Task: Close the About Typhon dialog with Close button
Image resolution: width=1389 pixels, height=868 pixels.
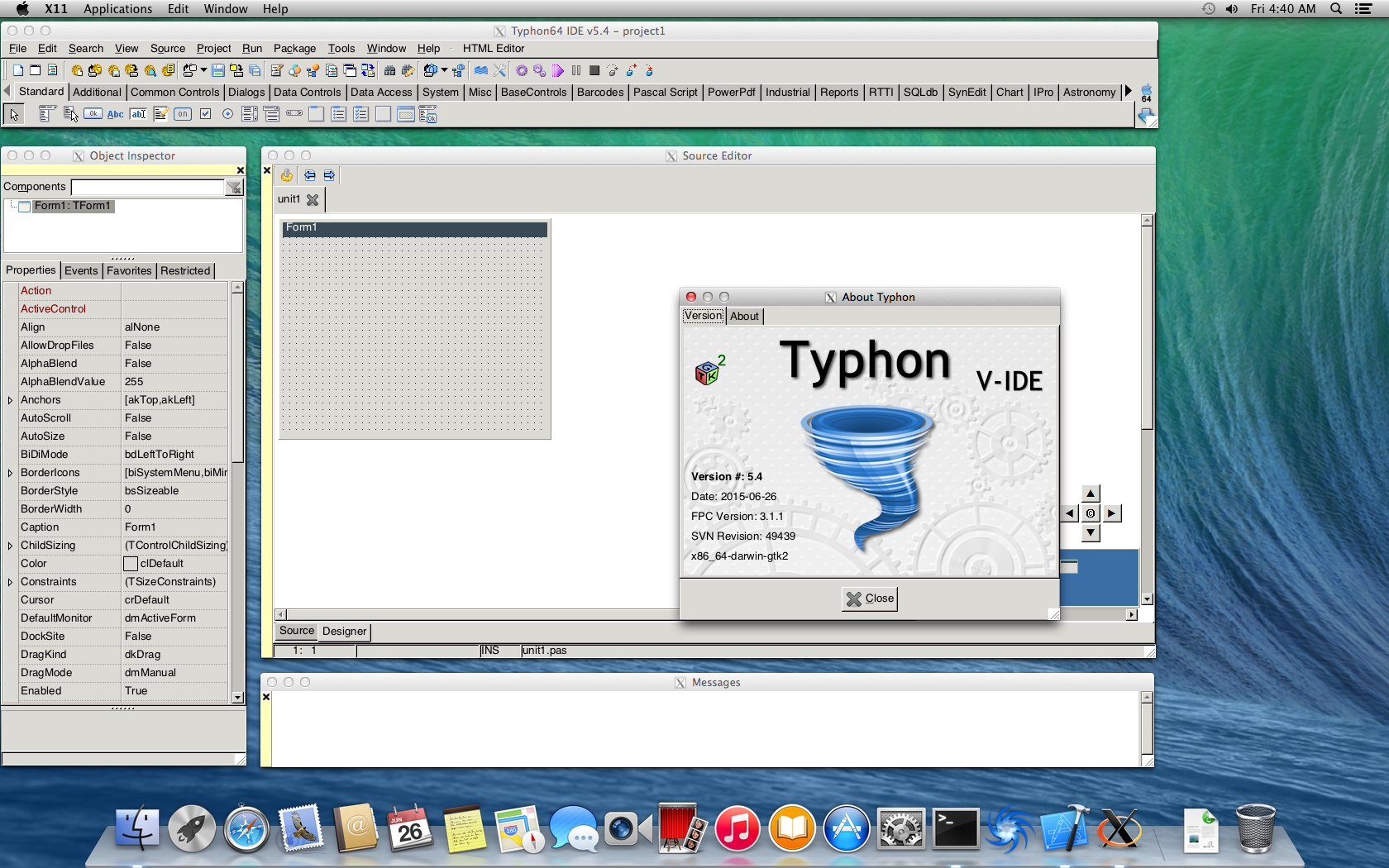Action: [x=869, y=599]
